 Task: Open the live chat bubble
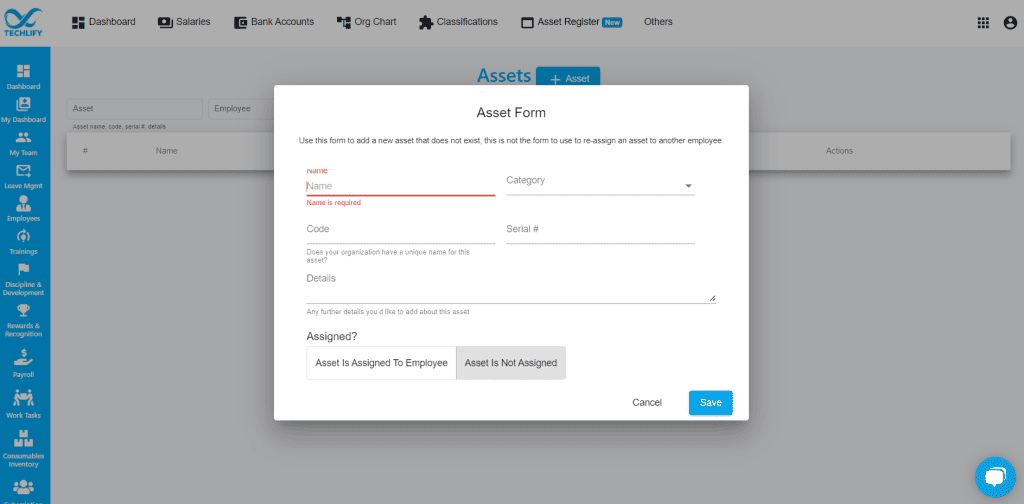point(995,477)
